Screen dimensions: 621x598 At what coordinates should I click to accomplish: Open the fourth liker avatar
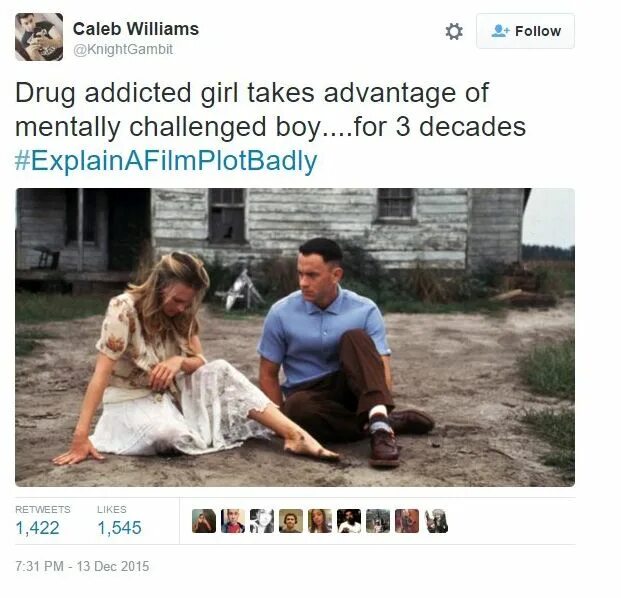click(x=291, y=521)
